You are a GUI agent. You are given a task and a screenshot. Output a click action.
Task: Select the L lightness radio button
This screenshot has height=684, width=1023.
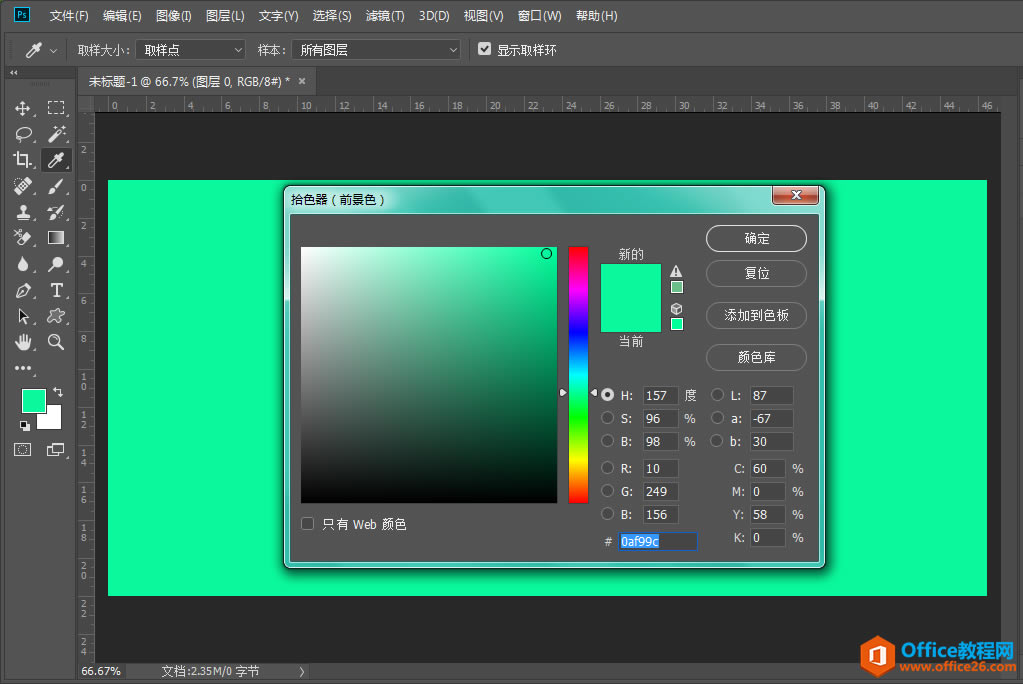point(717,395)
